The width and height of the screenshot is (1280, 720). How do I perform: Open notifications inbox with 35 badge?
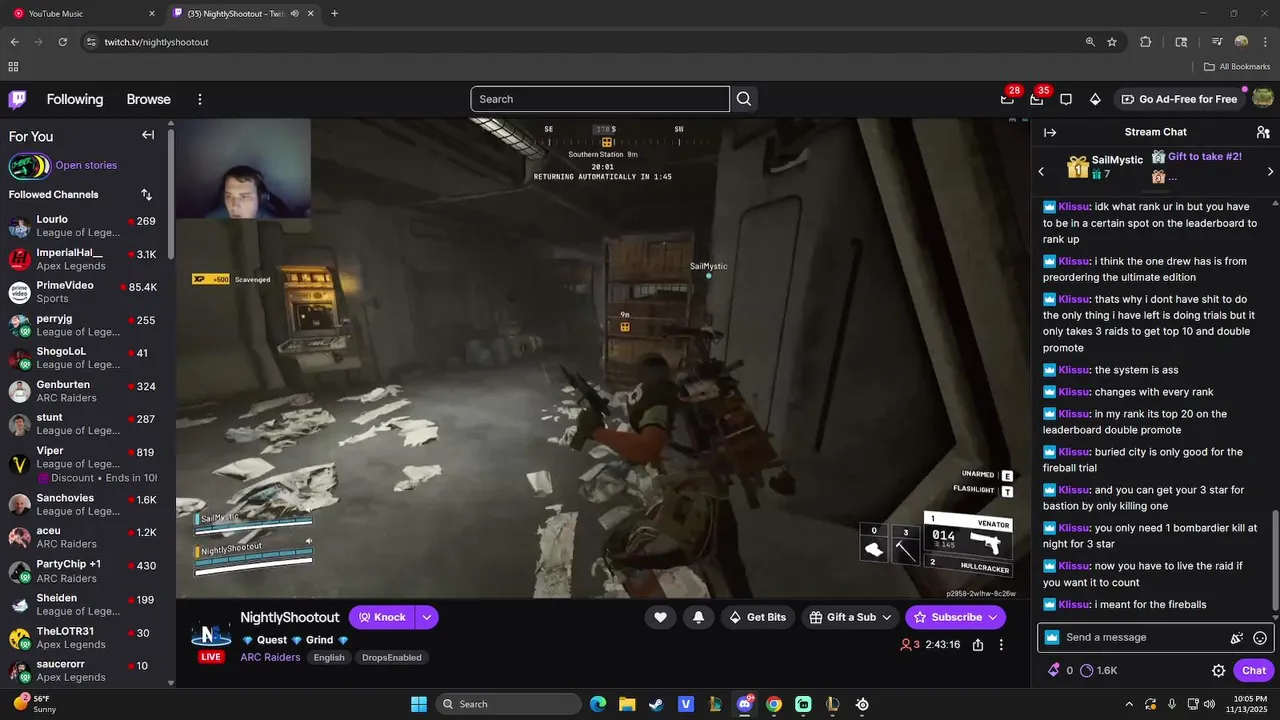click(x=1037, y=99)
